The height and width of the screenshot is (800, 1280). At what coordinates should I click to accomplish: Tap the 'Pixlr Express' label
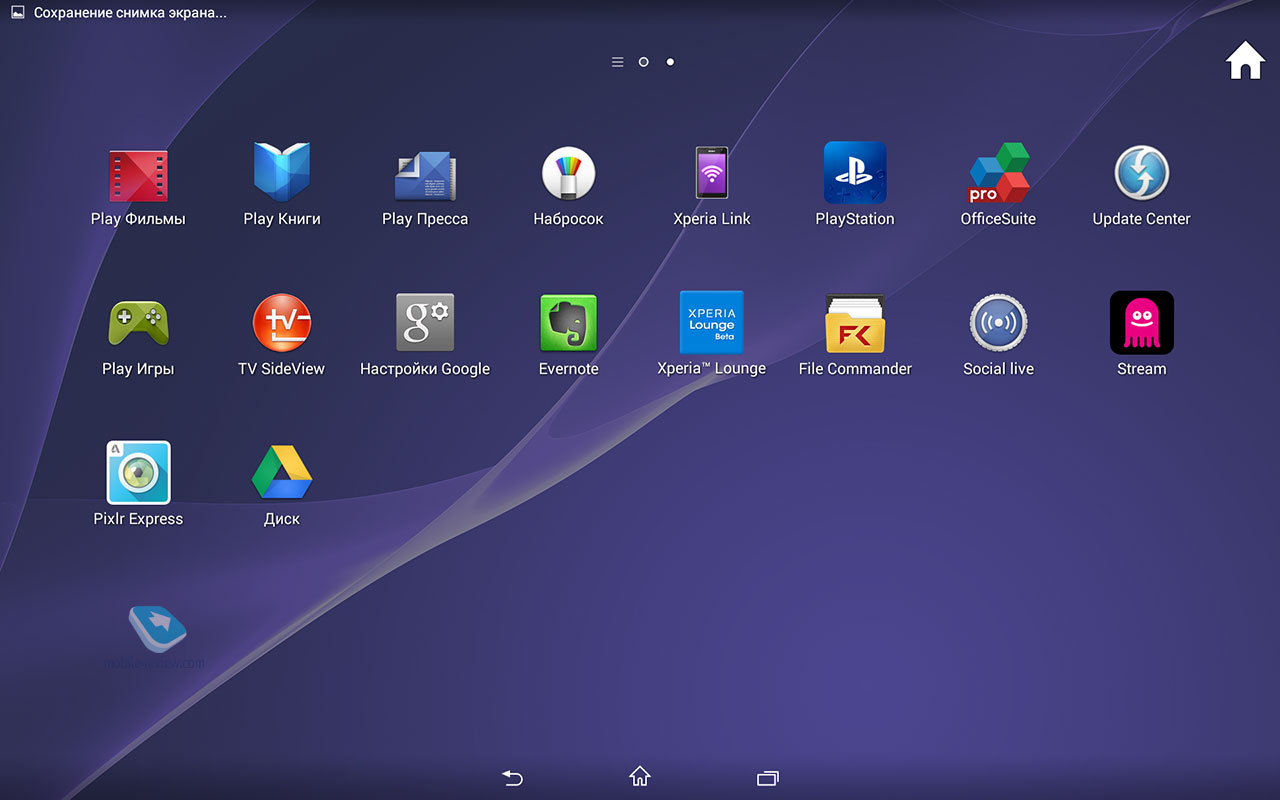(x=138, y=519)
